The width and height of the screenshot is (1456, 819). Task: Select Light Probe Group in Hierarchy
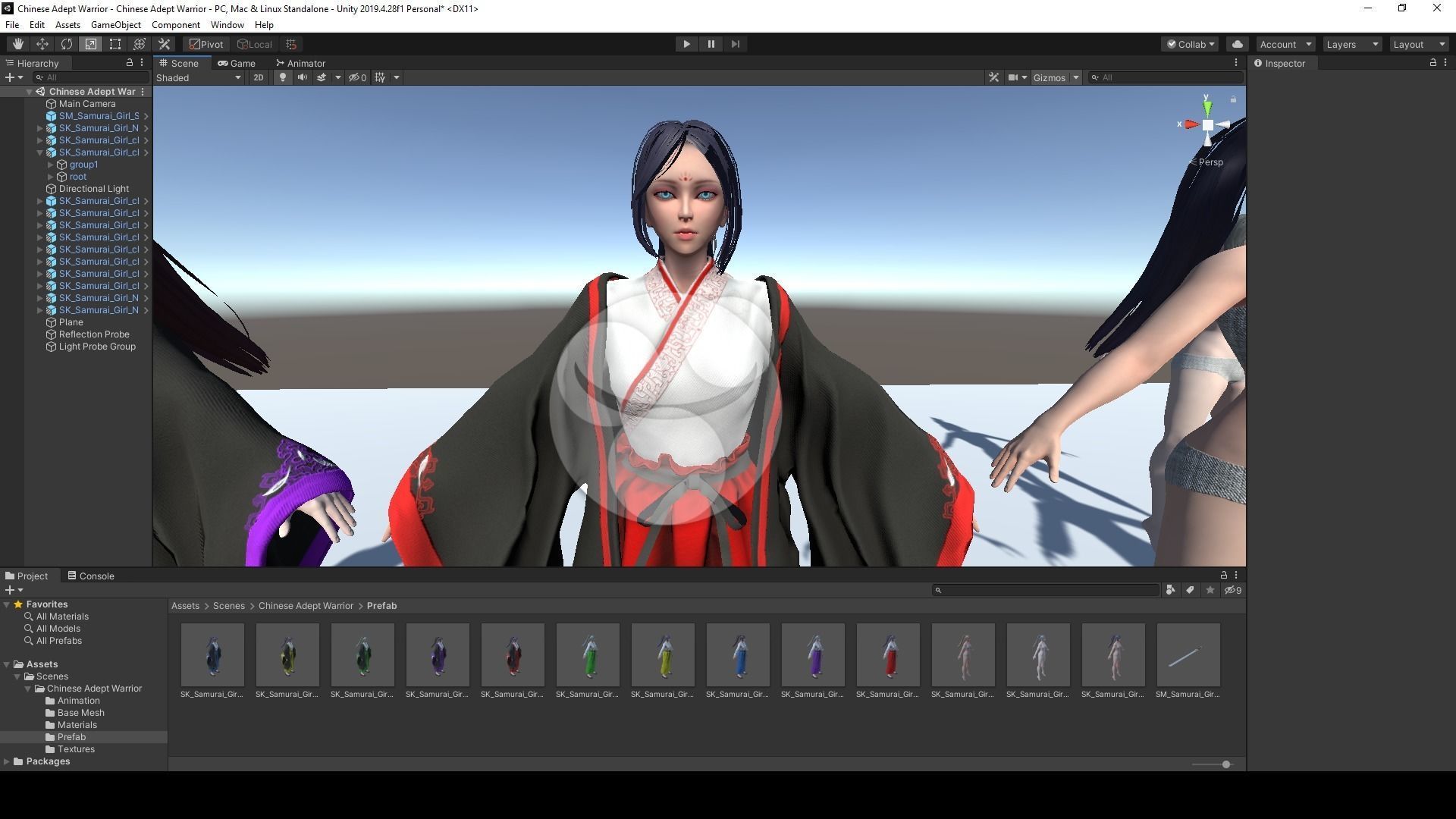tap(97, 347)
